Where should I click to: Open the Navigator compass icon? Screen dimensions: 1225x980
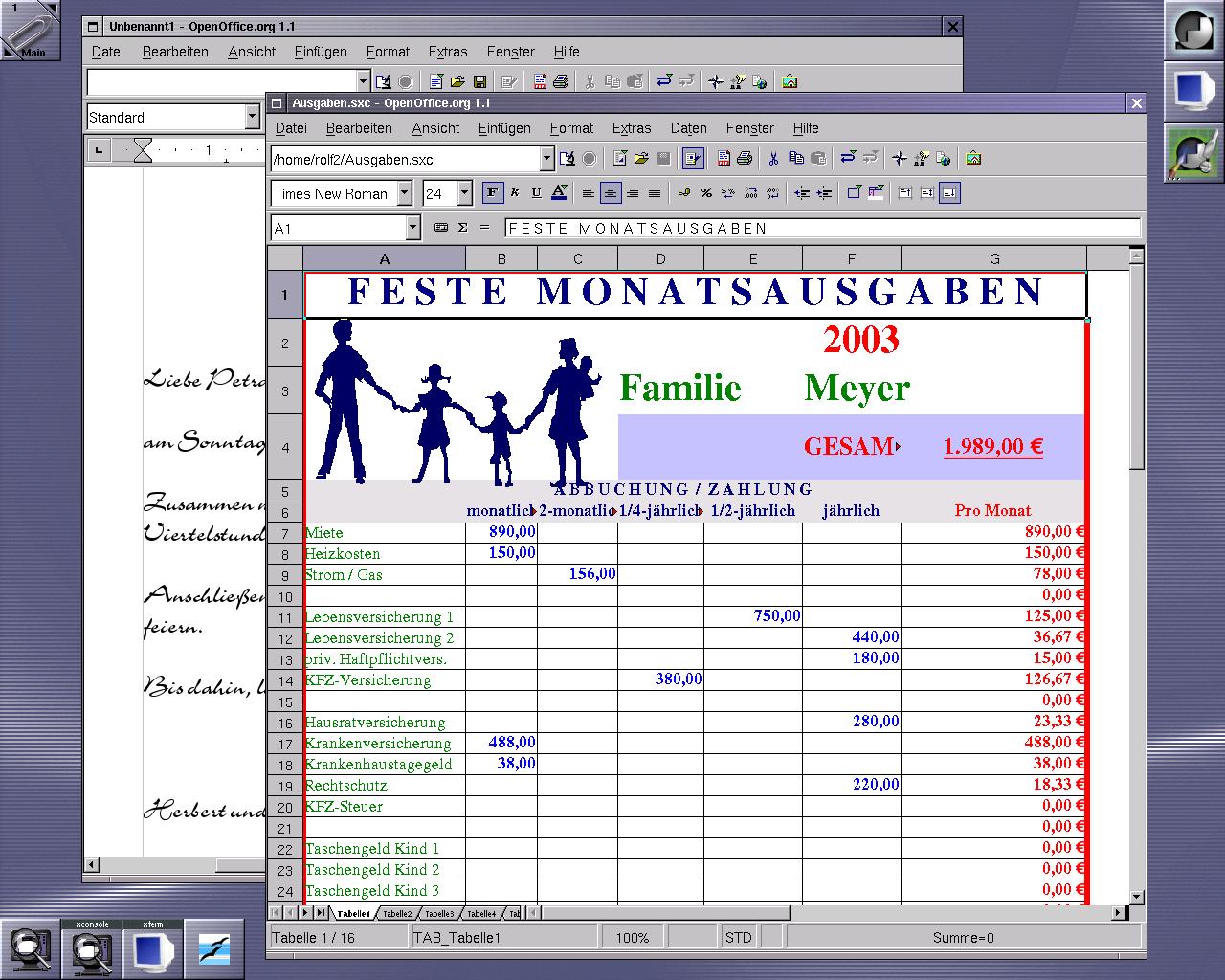coord(899,159)
